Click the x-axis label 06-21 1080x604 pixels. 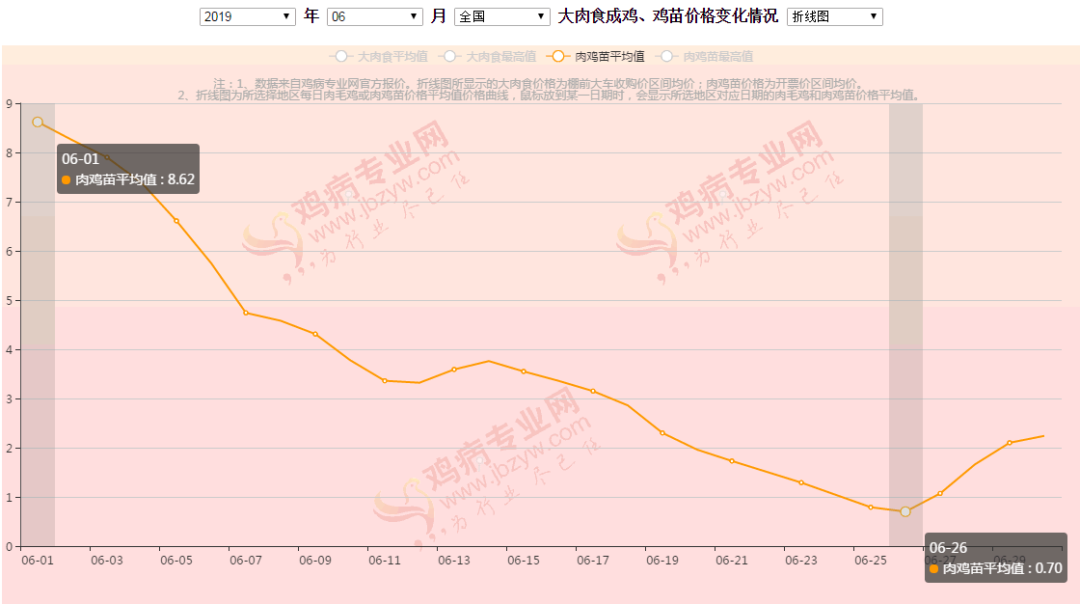click(x=731, y=561)
